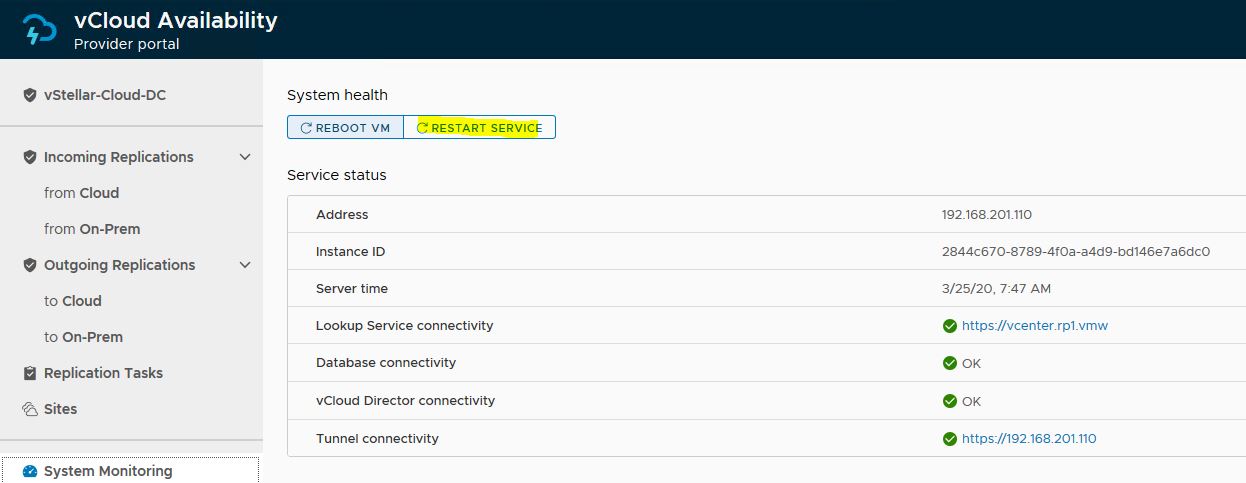Click the vCloud Availability cloud logo icon
1246x483 pixels.
40,29
